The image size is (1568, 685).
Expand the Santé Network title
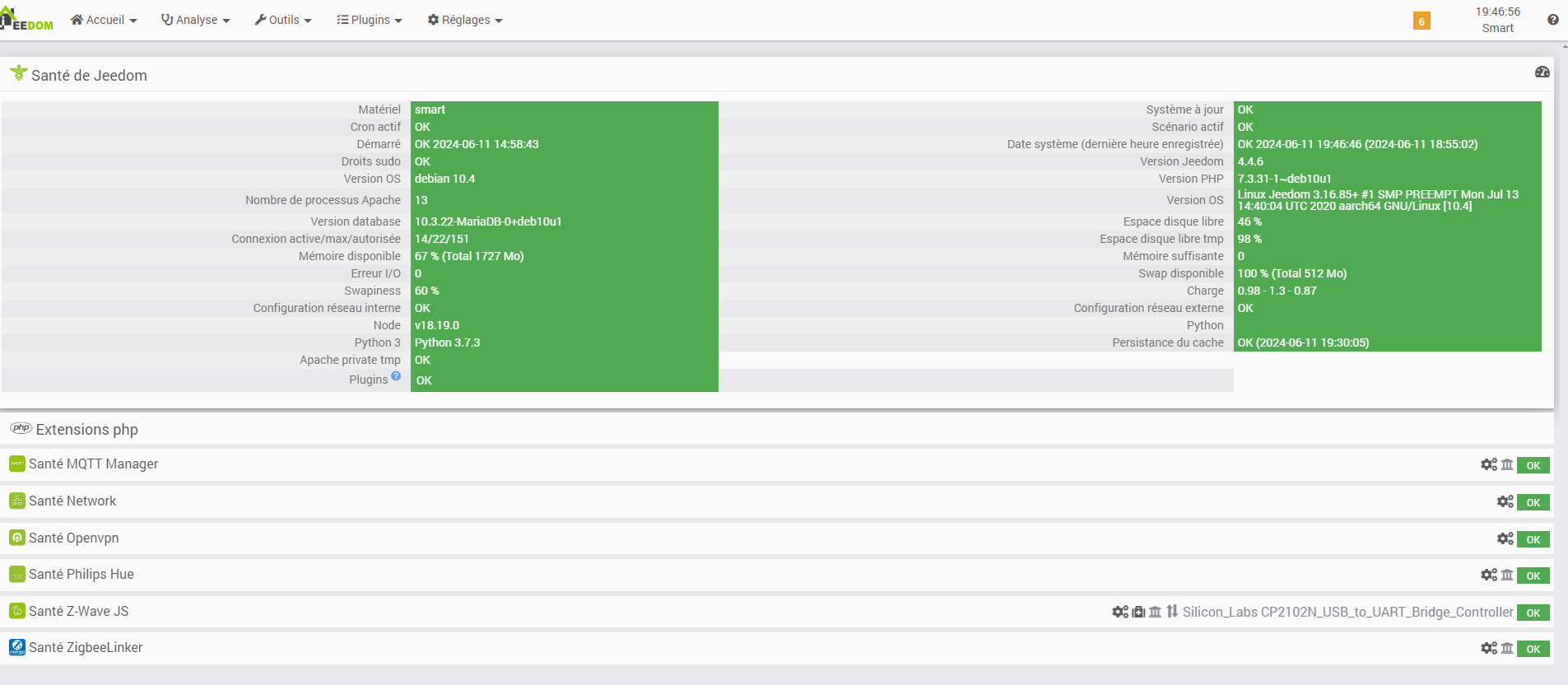click(x=72, y=501)
